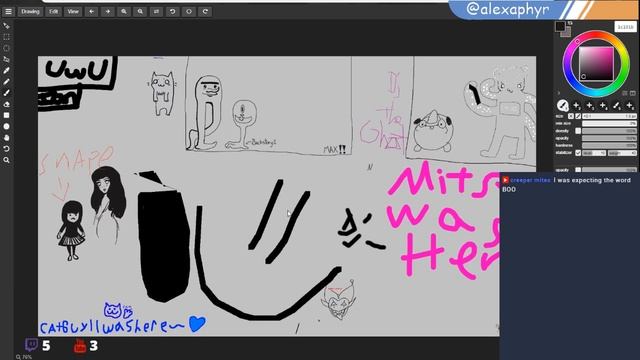Select the zoom magnifier tool in sidebar

pos(7,160)
